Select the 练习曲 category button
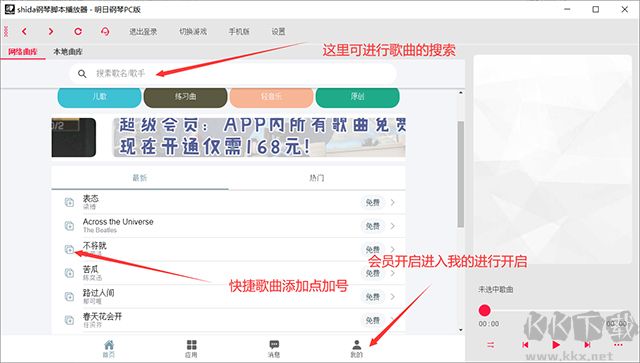This screenshot has width=640, height=363. pos(185,97)
